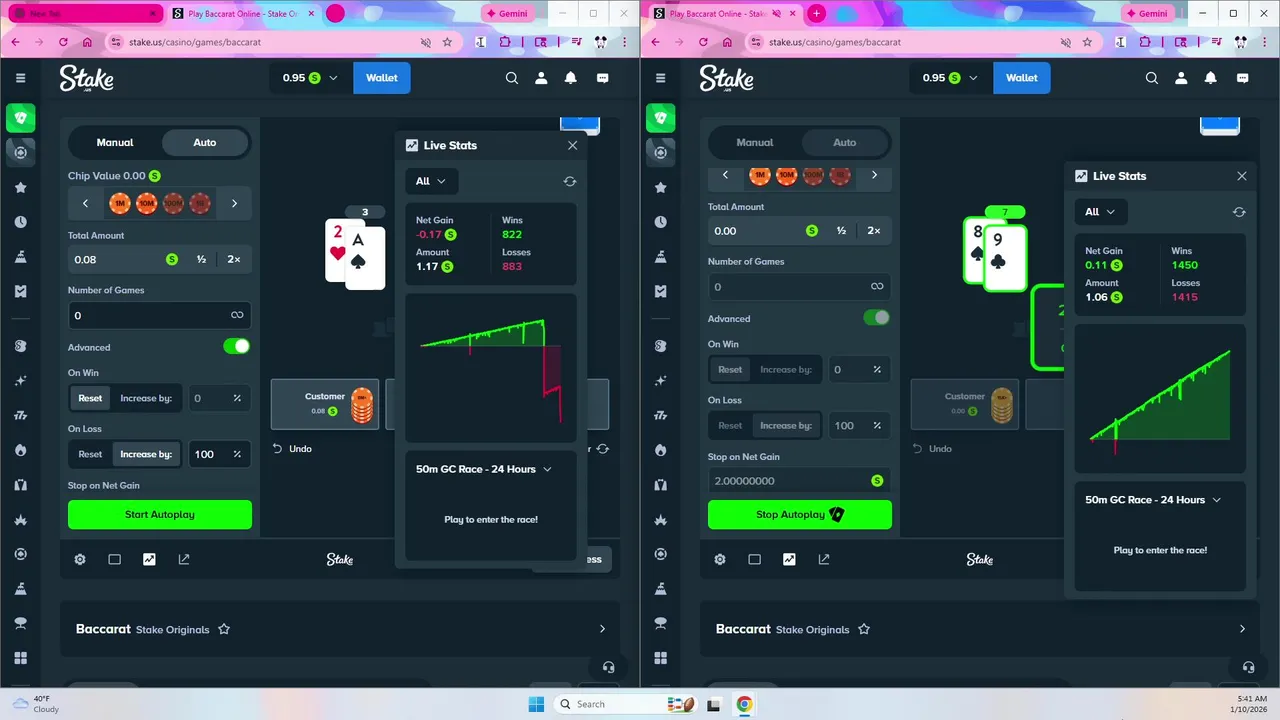Refresh Live Stats in the left window
This screenshot has width=1280, height=720.
click(x=570, y=181)
